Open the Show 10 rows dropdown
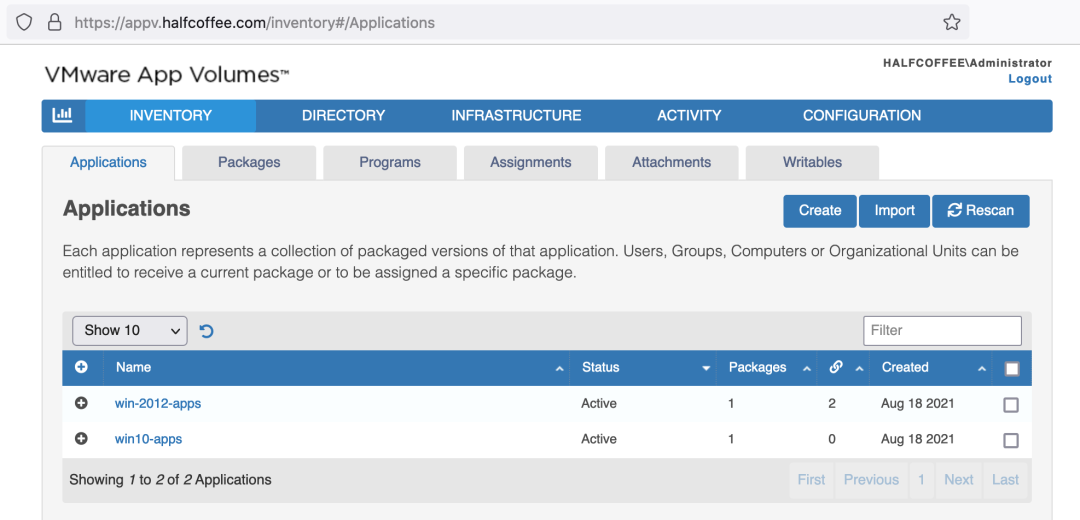 coord(130,331)
